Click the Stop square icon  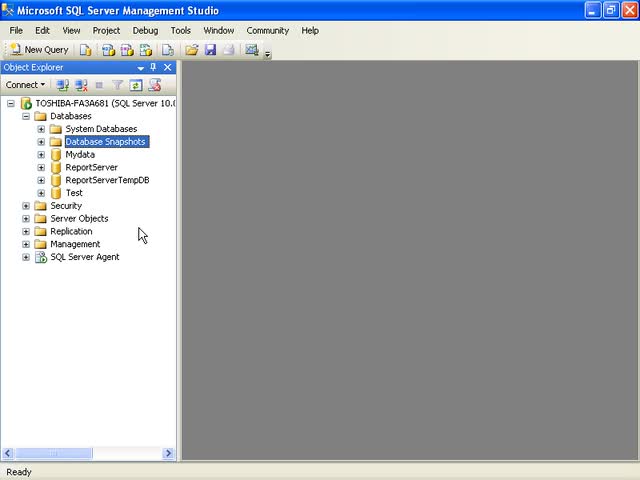pos(99,85)
